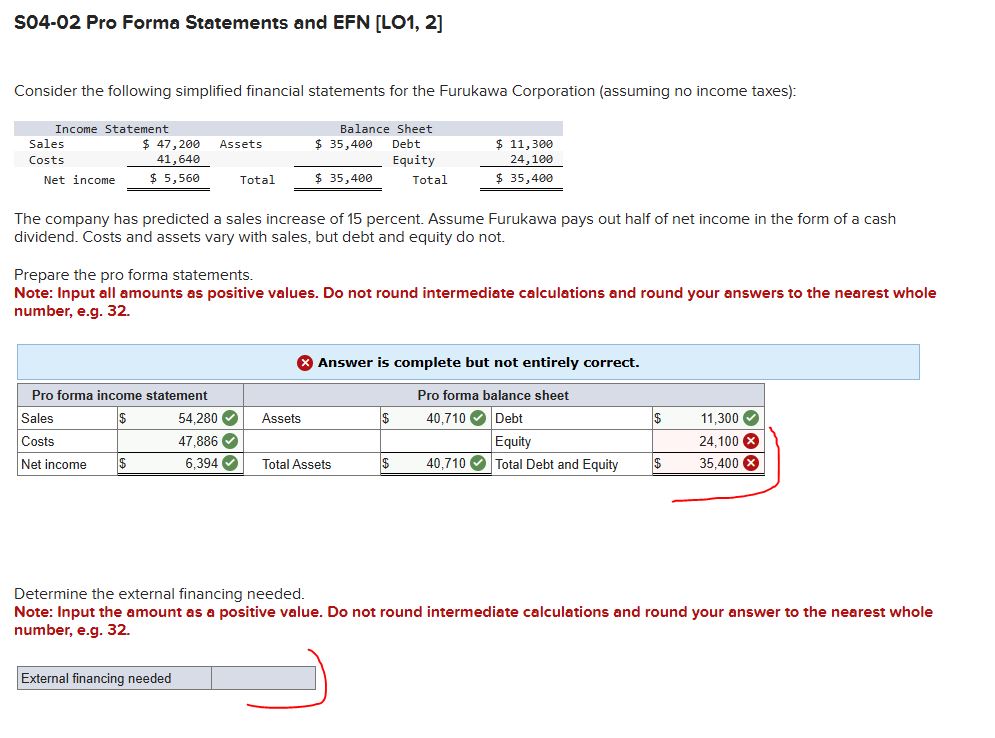Click the green checkmark beside Total Assets 40,710
This screenshot has height=738, width=995.
click(478, 464)
